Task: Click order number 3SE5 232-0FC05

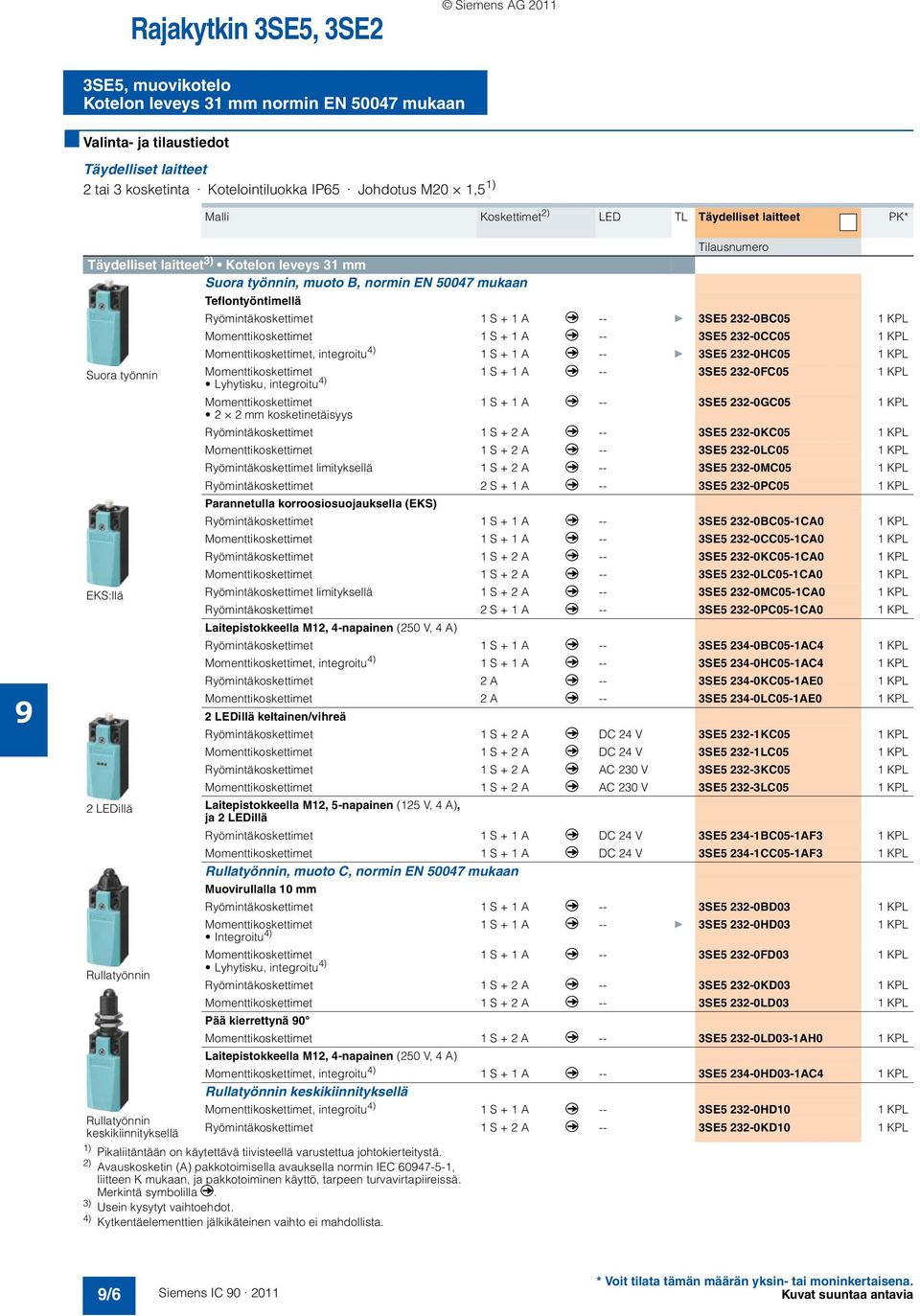Action: (744, 372)
